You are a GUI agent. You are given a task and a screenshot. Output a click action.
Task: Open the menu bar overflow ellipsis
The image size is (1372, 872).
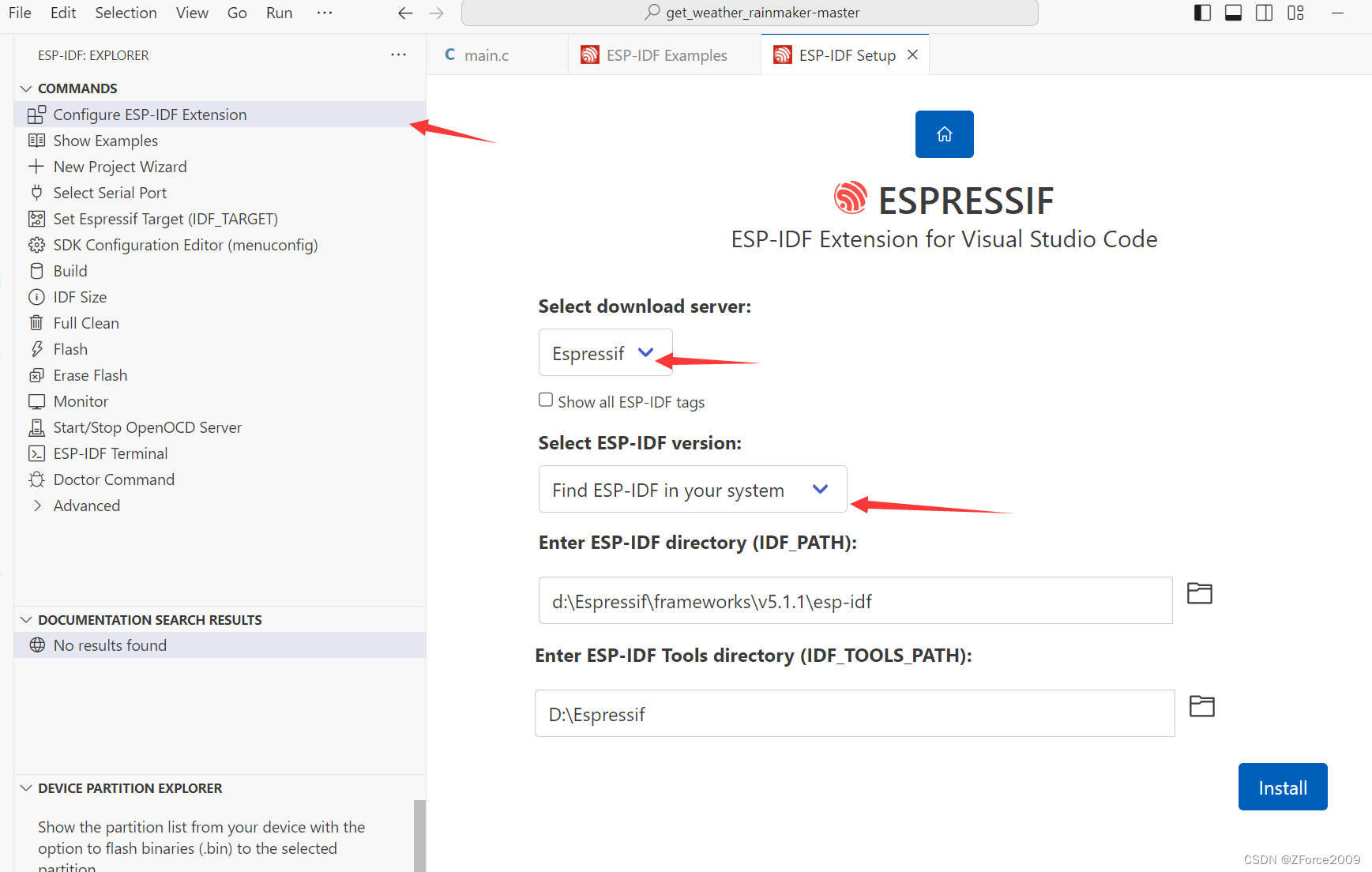pos(324,13)
